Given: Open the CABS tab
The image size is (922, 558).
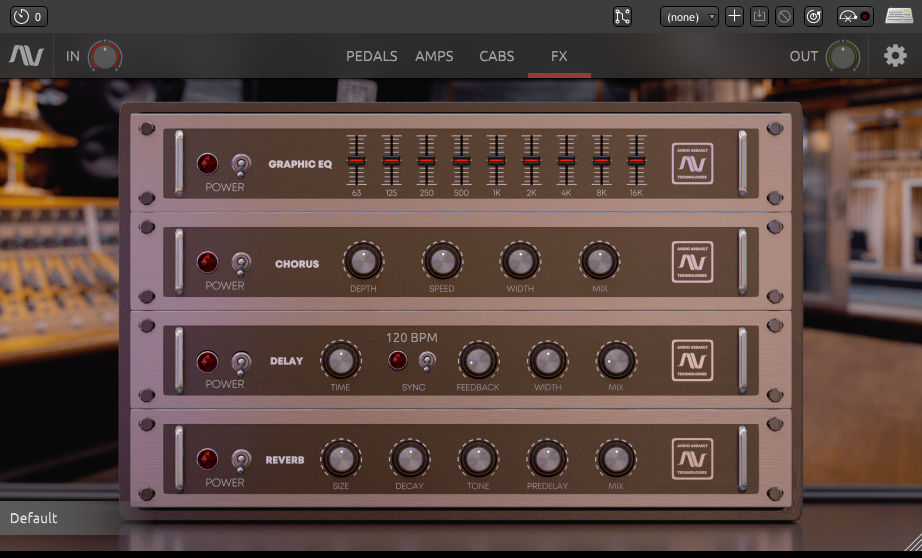Looking at the screenshot, I should click(x=497, y=56).
